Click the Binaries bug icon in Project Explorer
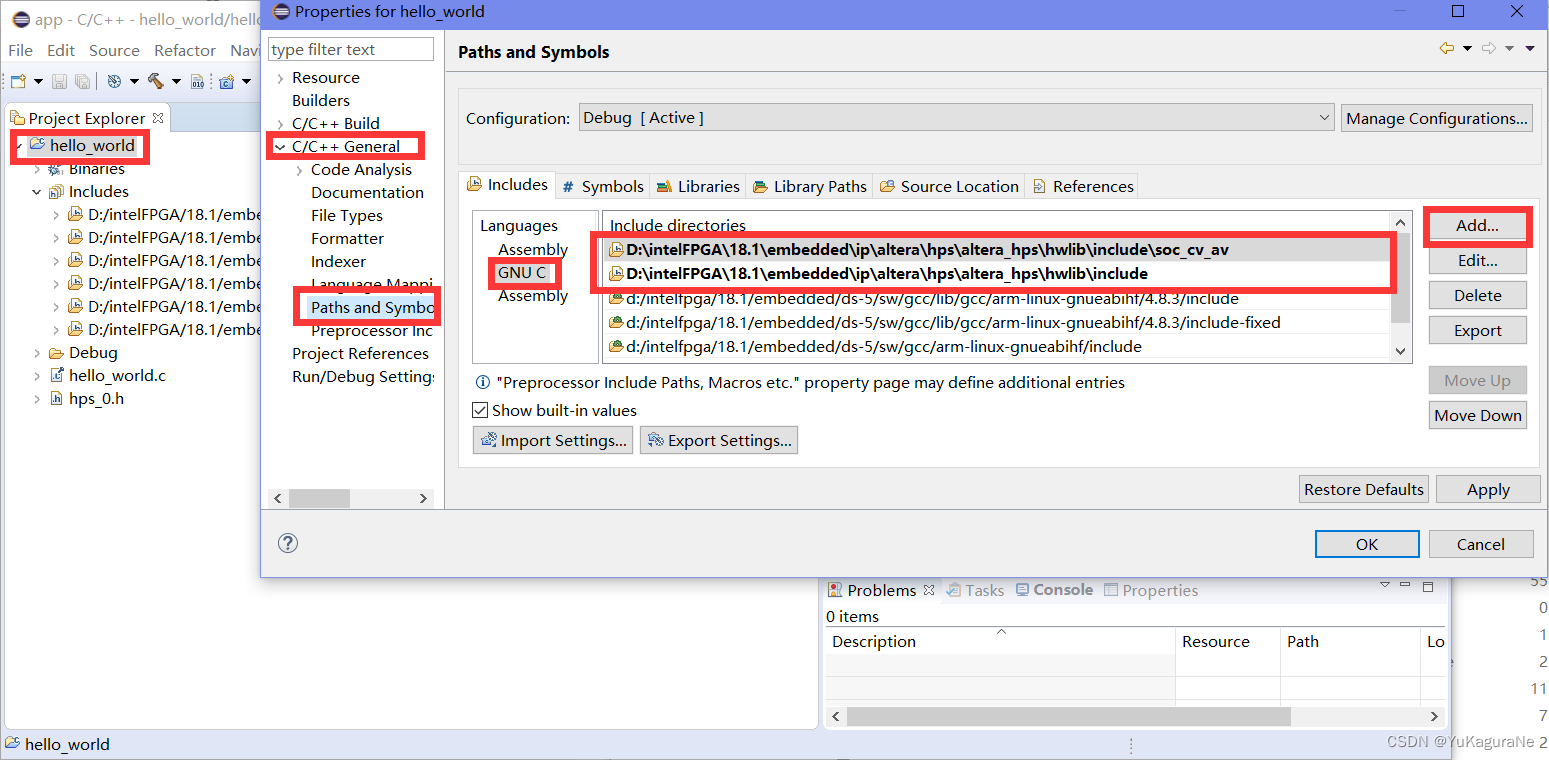 [x=57, y=169]
